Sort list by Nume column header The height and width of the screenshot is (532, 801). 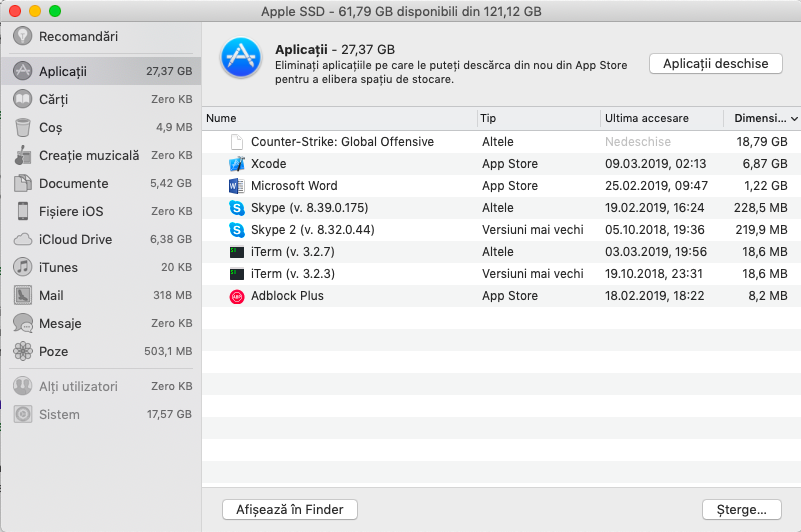(x=222, y=119)
